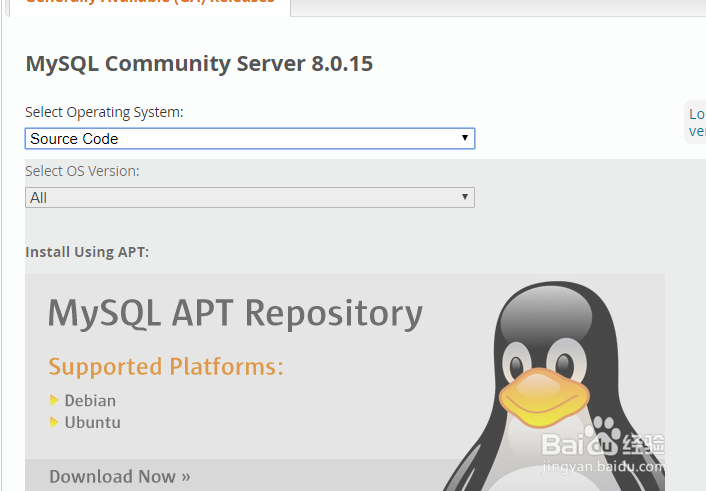Viewport: 706px width, 491px height.
Task: Switch to the Generally Available (GA) Releases tab
Action: 150,3
